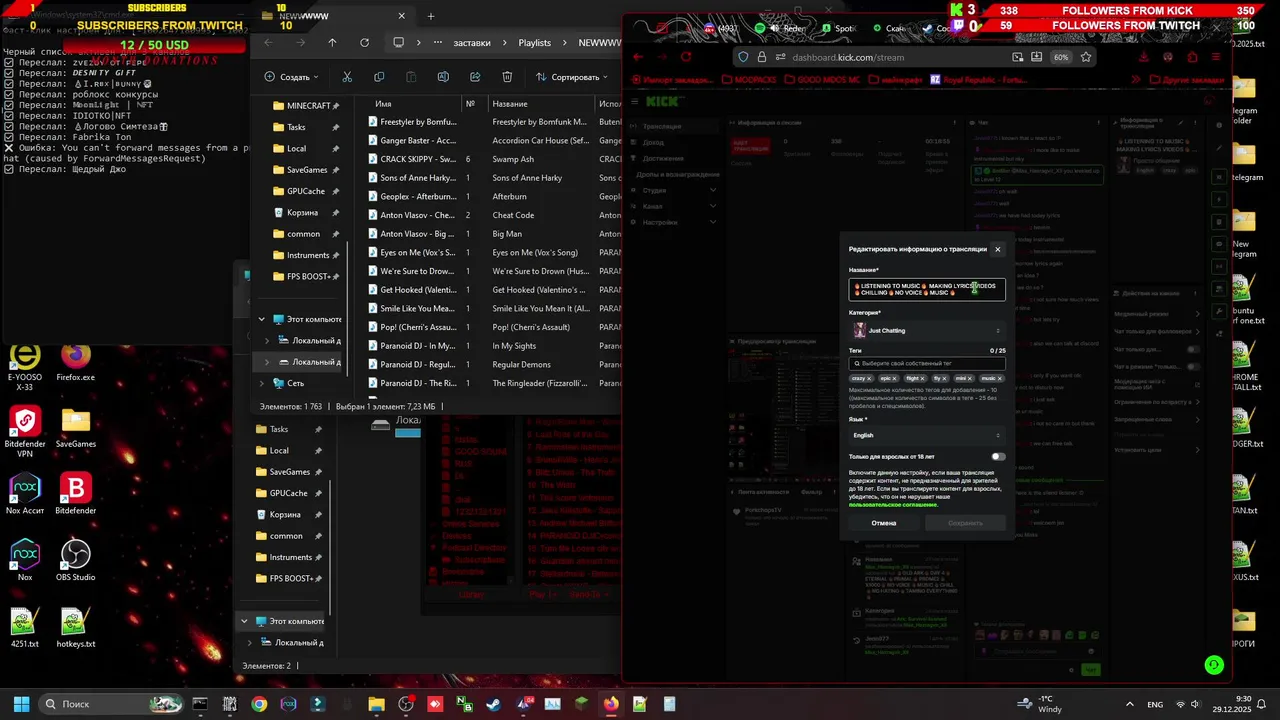Click the Delete trash icon in Explorer
The height and width of the screenshot is (720, 1280).
[x=507, y=77]
